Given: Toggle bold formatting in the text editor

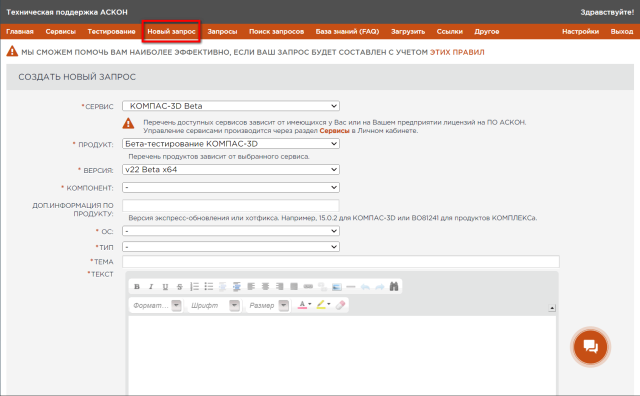Looking at the screenshot, I should [x=137, y=287].
